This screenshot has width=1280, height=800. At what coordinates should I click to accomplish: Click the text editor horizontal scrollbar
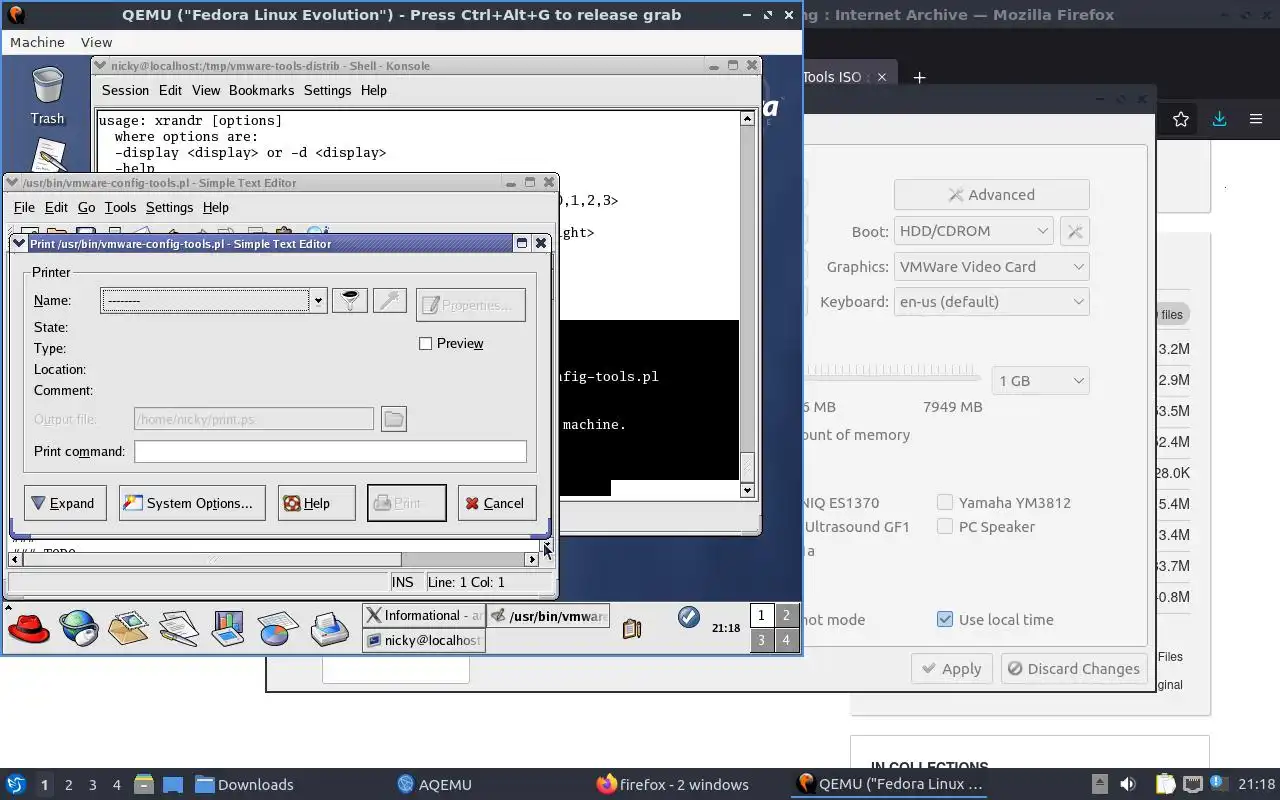[x=275, y=560]
